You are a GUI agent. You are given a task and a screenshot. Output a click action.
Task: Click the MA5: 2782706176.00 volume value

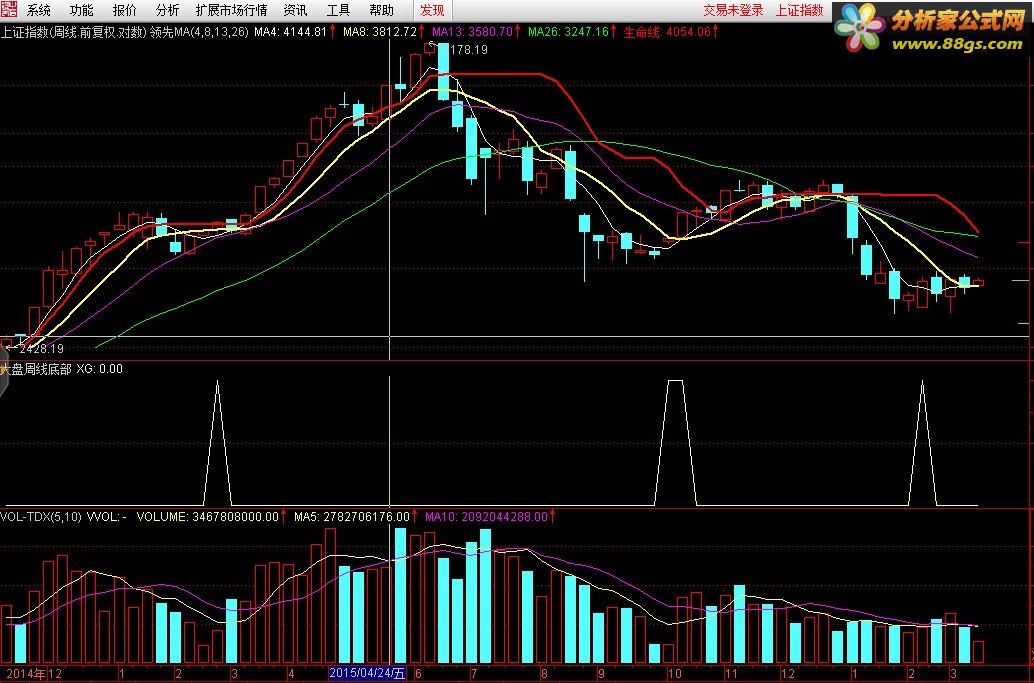click(351, 517)
